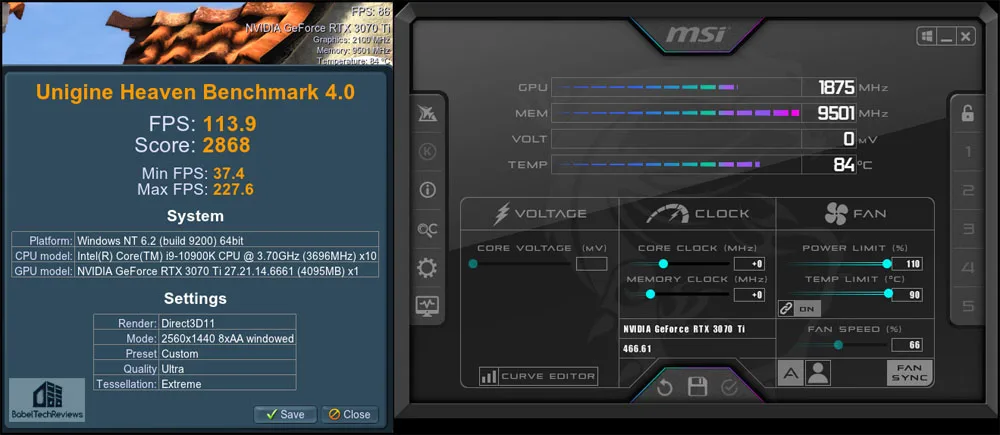
Task: Click the Core Voltage value field
Action: pyautogui.click(x=591, y=263)
